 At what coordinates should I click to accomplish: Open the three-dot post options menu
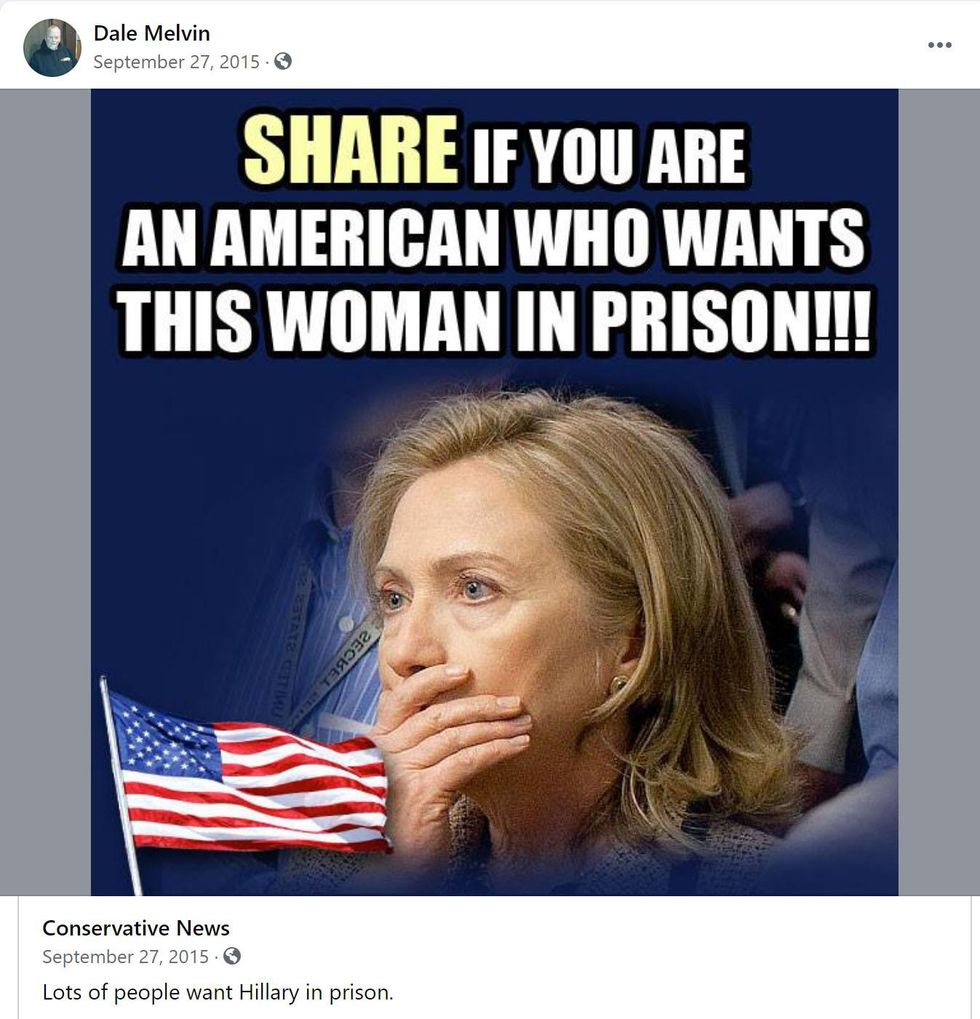(939, 45)
